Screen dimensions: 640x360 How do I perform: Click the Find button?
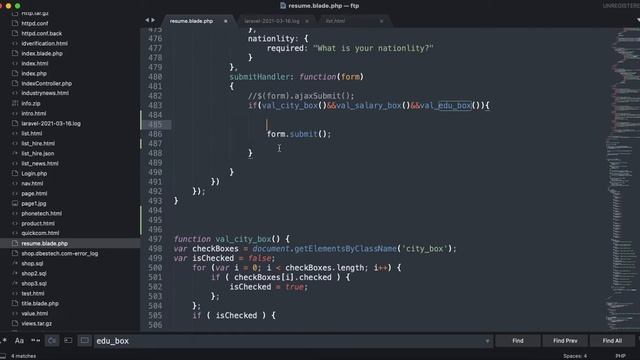pyautogui.click(x=518, y=341)
